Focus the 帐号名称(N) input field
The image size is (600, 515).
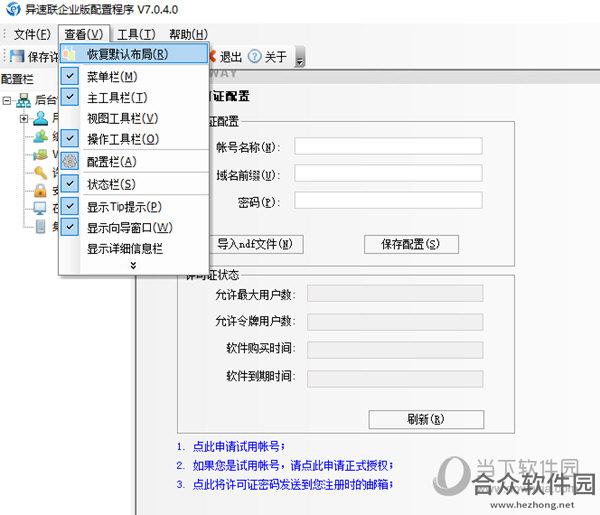click(x=388, y=146)
